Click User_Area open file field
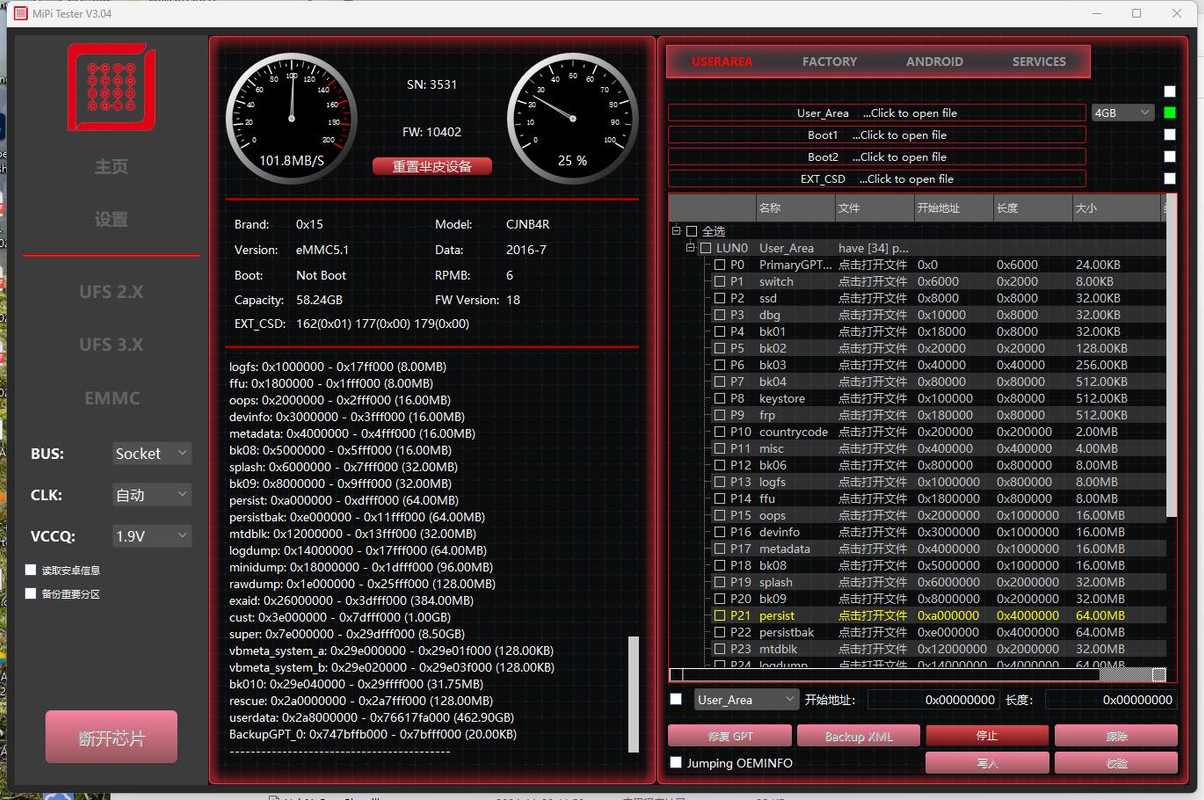The image size is (1204, 800). [x=876, y=113]
